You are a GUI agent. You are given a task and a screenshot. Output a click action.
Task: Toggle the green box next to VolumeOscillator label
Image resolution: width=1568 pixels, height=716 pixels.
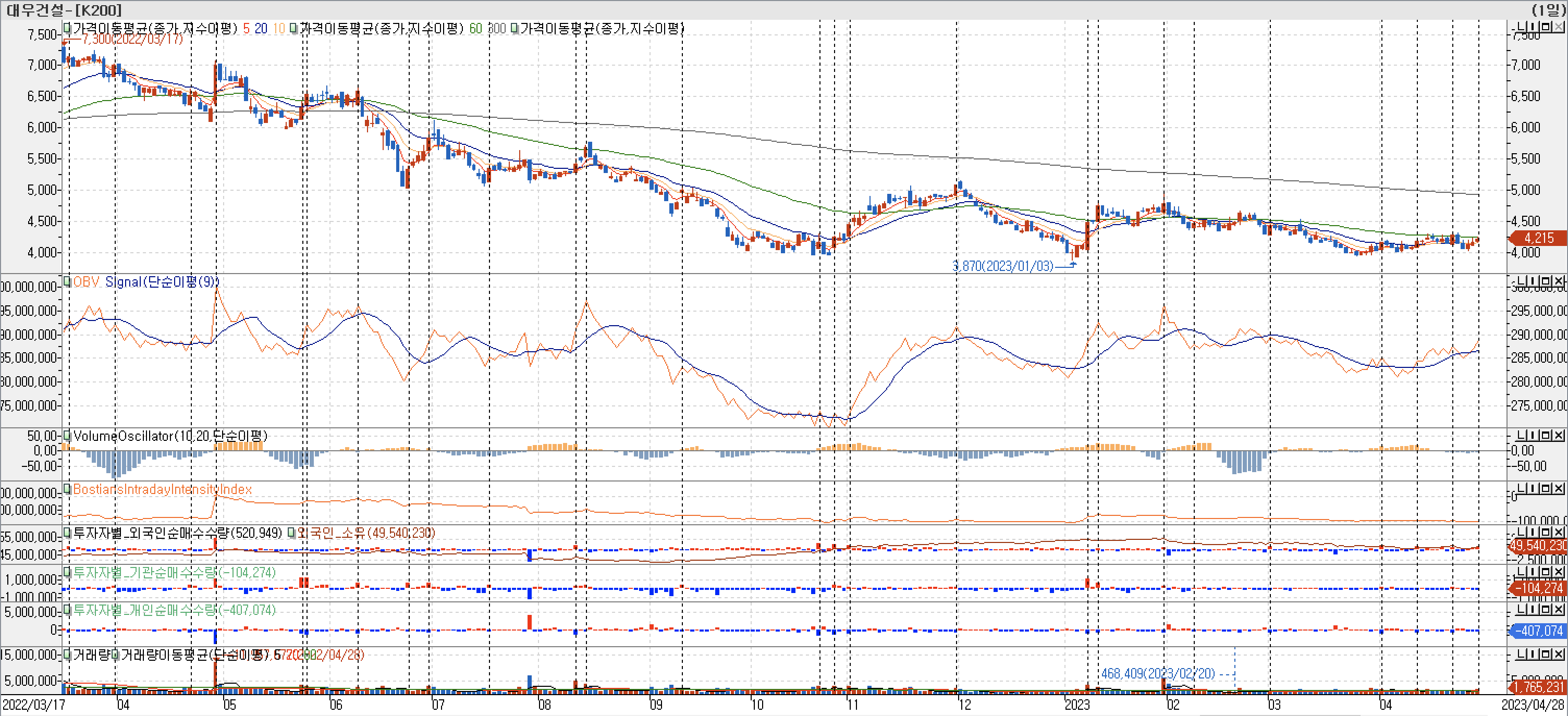(x=68, y=436)
